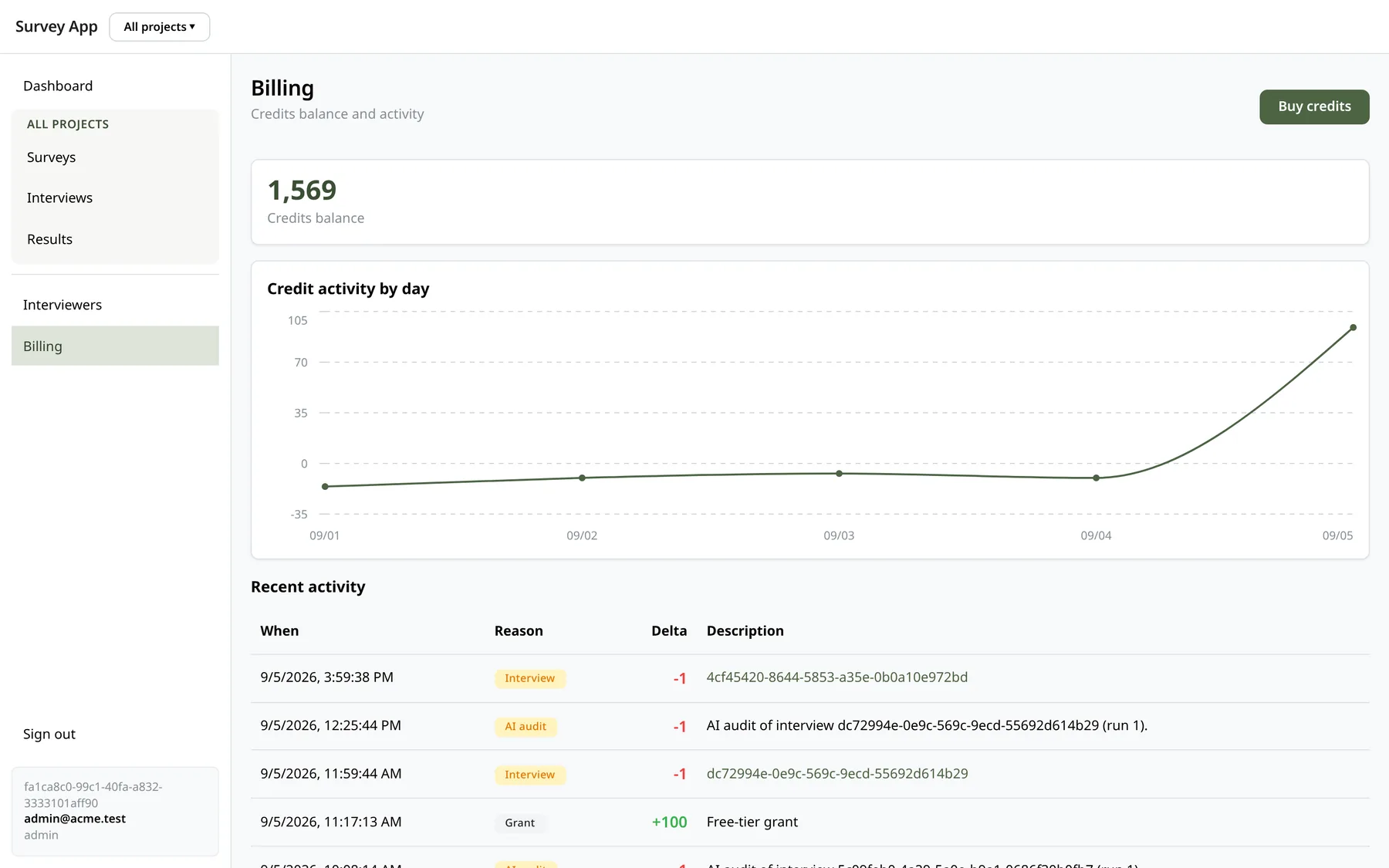The width and height of the screenshot is (1389, 868).
Task: Click the Description column header
Action: (745, 631)
